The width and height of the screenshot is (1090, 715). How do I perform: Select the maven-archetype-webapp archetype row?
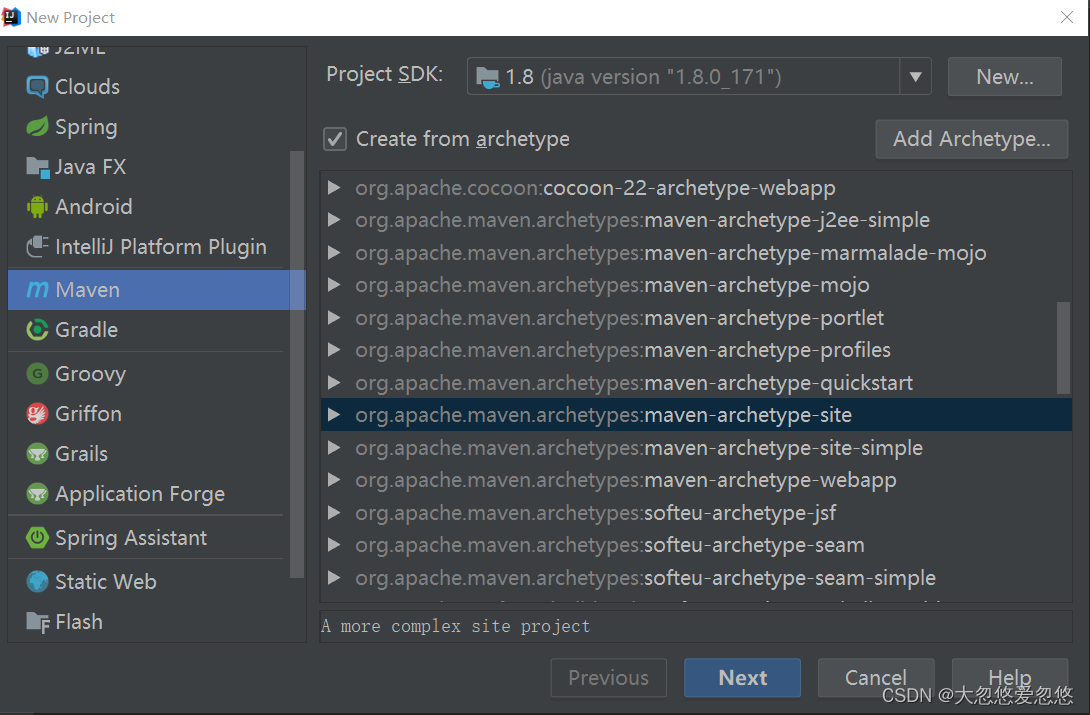[x=696, y=479]
